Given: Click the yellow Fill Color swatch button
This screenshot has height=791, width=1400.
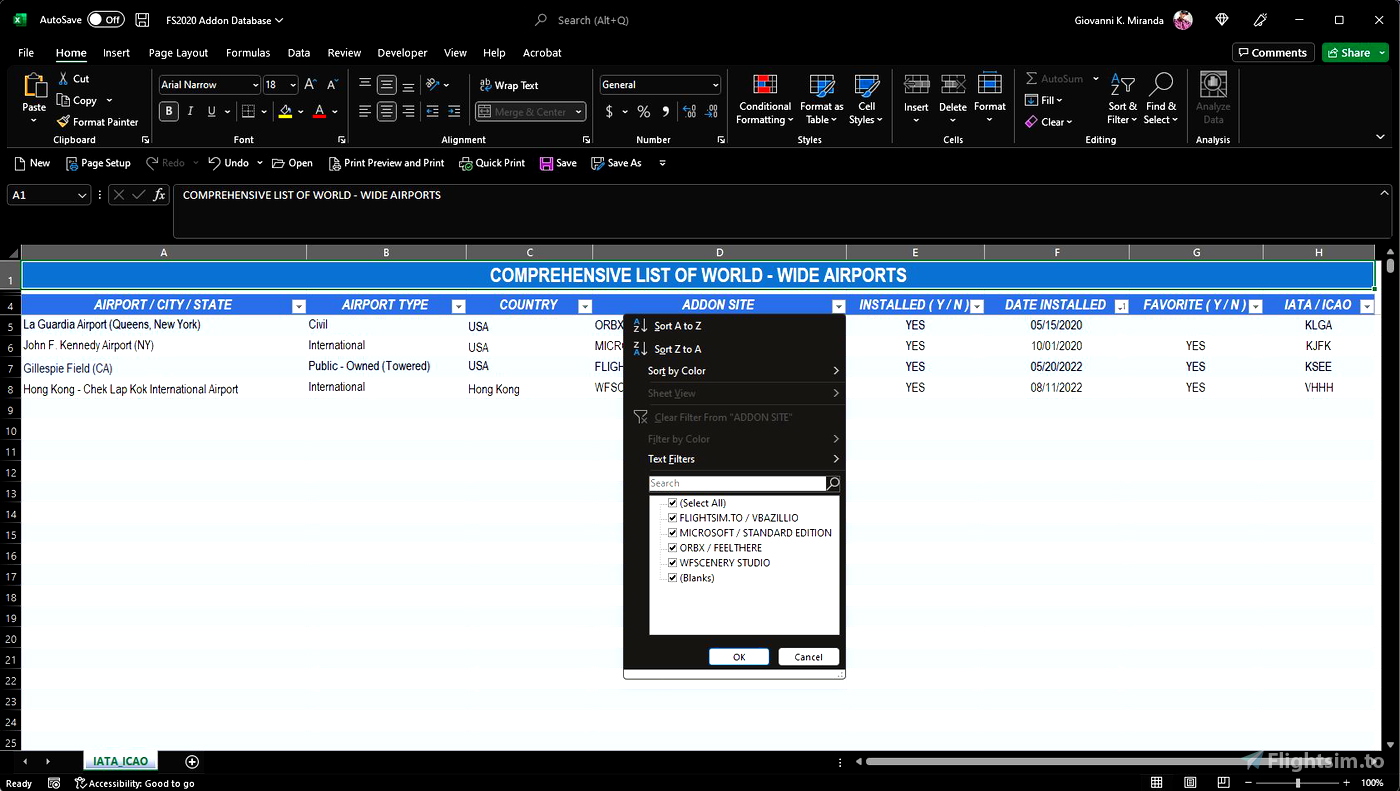Looking at the screenshot, I should pos(286,112).
